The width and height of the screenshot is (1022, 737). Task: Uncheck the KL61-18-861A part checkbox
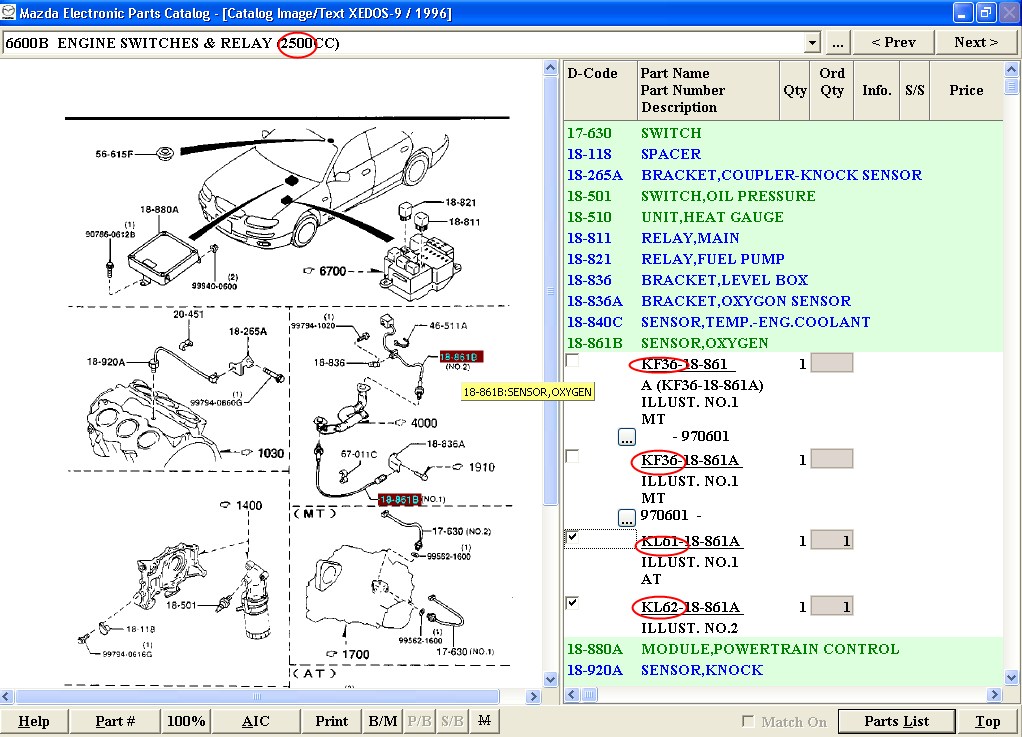click(572, 537)
